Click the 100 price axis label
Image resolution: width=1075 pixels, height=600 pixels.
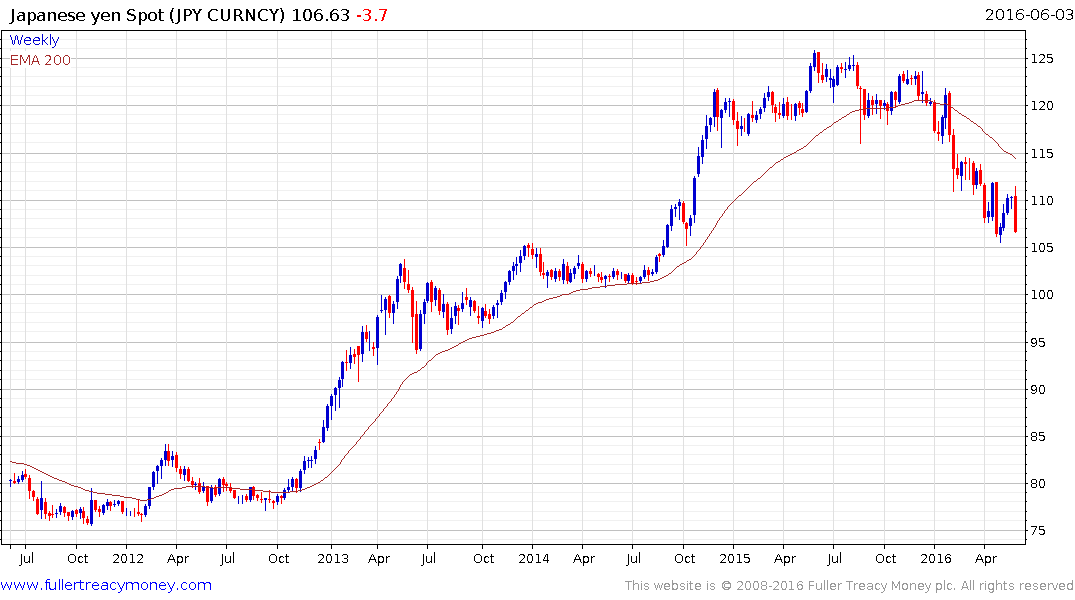point(1042,295)
